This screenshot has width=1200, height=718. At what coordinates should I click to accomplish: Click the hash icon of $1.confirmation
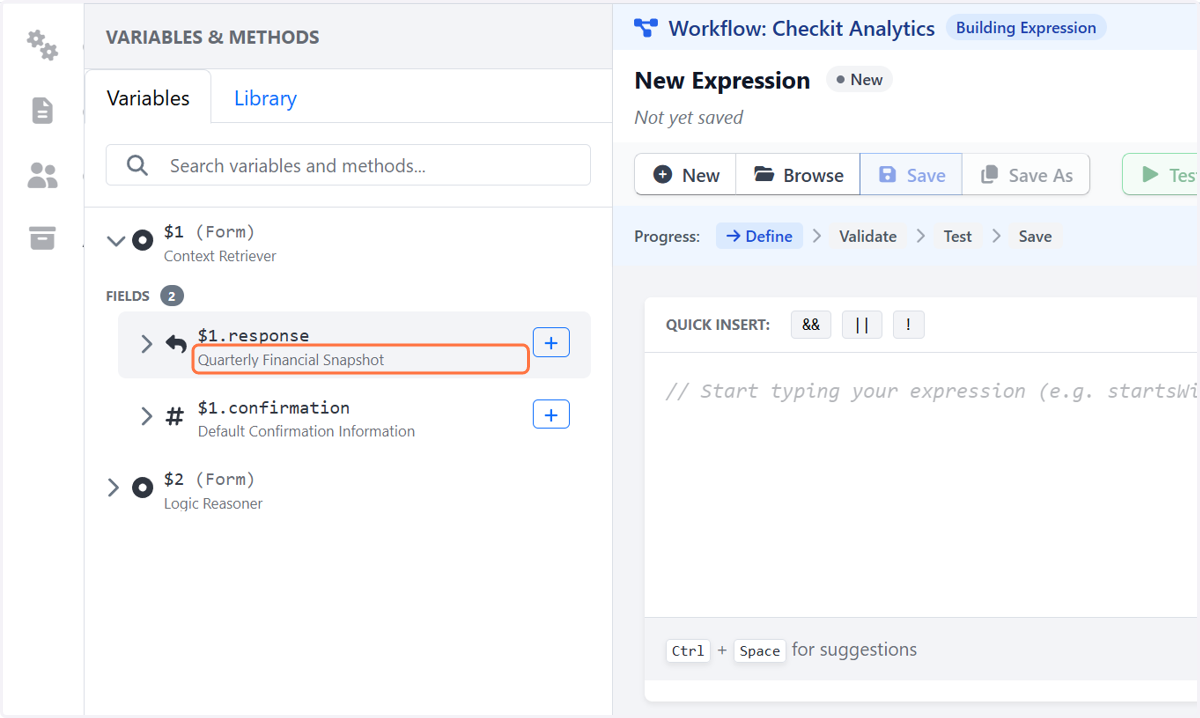point(175,417)
